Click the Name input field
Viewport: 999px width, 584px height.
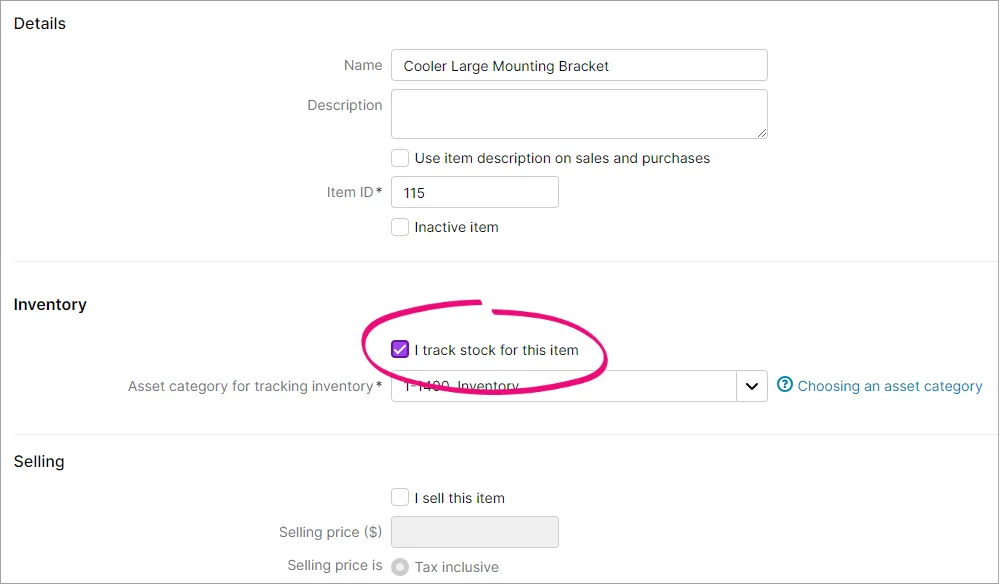tap(579, 66)
